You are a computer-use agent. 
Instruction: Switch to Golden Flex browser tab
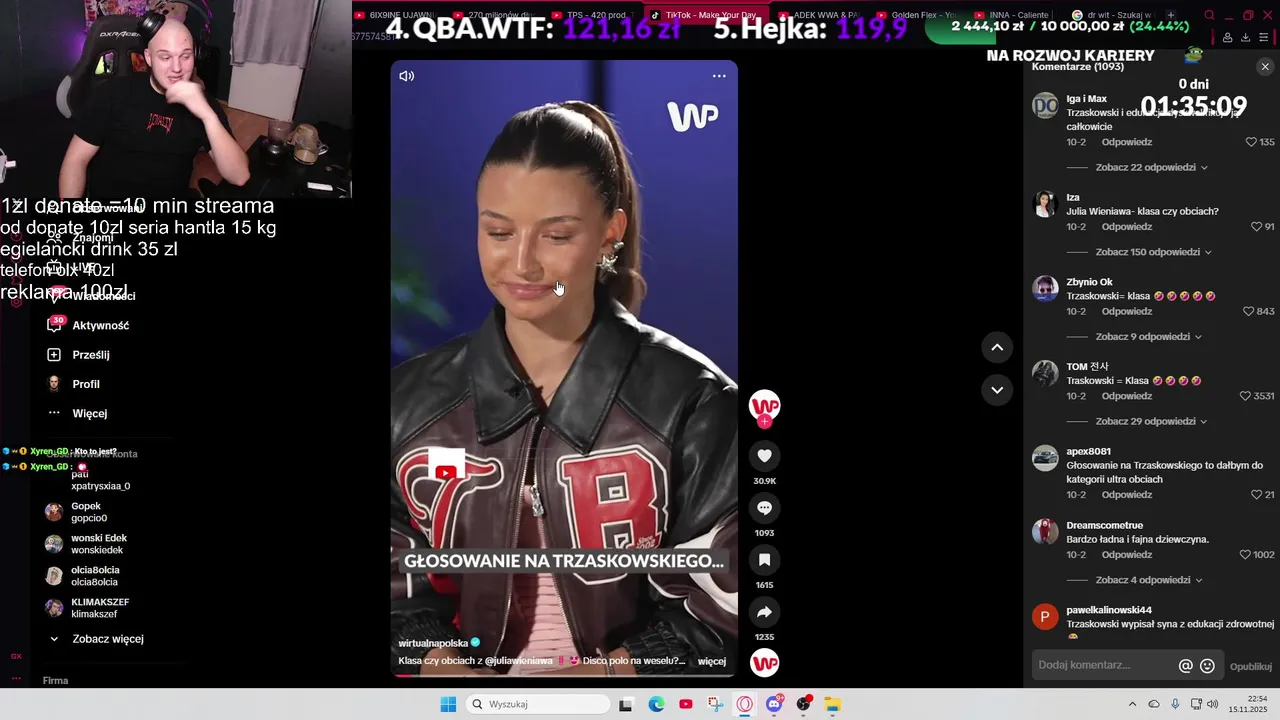pyautogui.click(x=916, y=15)
